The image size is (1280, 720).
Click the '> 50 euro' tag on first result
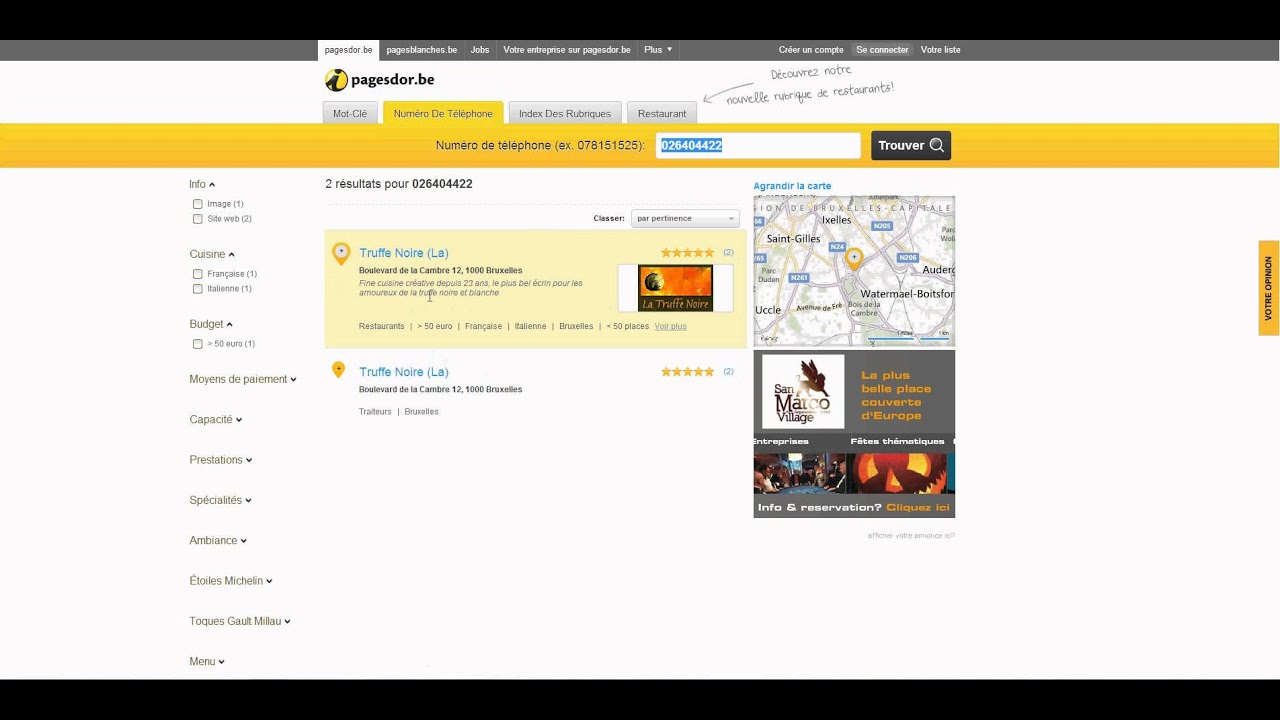coord(435,326)
